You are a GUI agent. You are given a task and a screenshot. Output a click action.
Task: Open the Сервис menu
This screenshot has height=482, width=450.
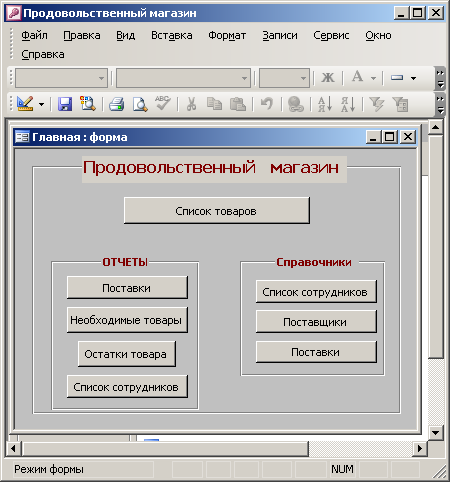point(331,35)
